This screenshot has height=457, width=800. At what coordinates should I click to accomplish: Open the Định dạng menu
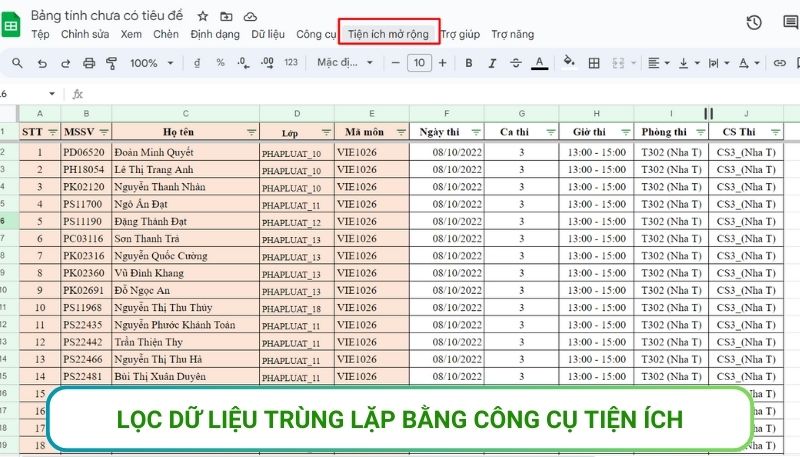(215, 34)
